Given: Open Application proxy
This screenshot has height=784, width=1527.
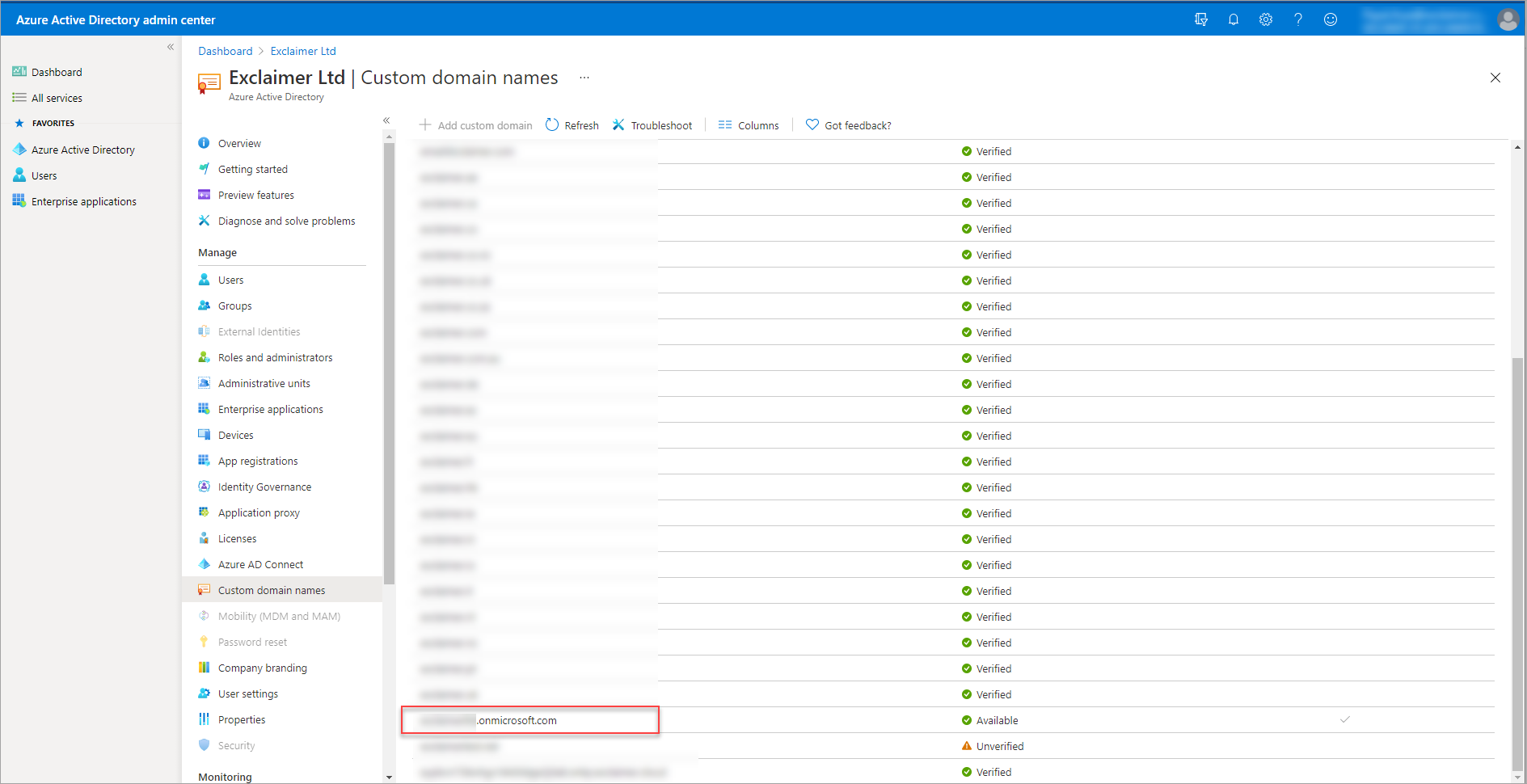Looking at the screenshot, I should pyautogui.click(x=259, y=512).
